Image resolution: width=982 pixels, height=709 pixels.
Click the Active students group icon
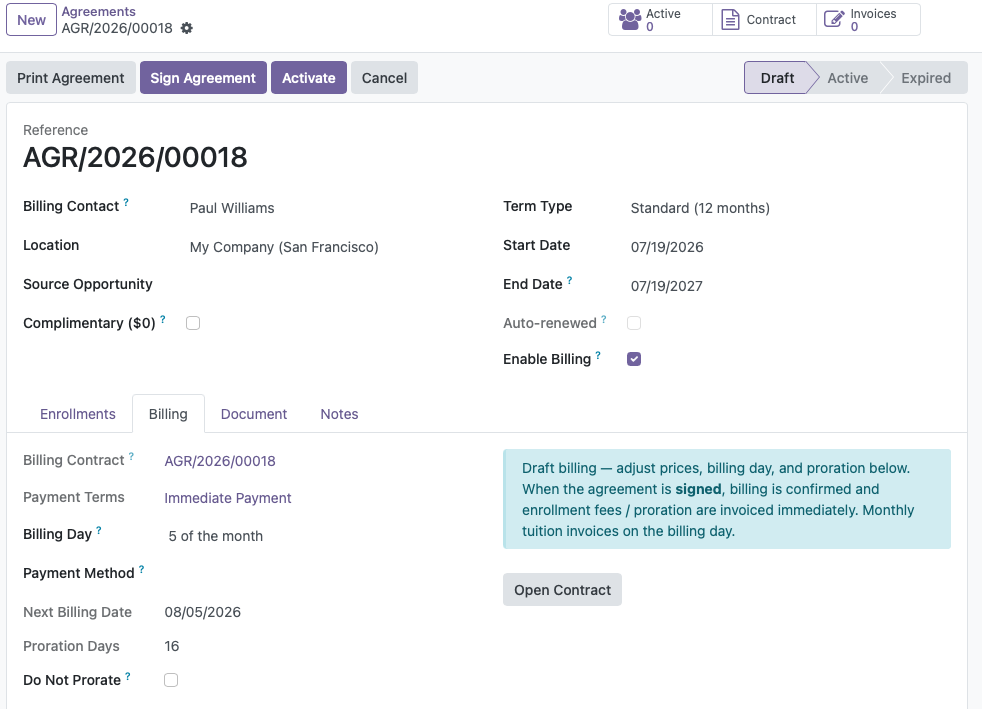[x=630, y=19]
